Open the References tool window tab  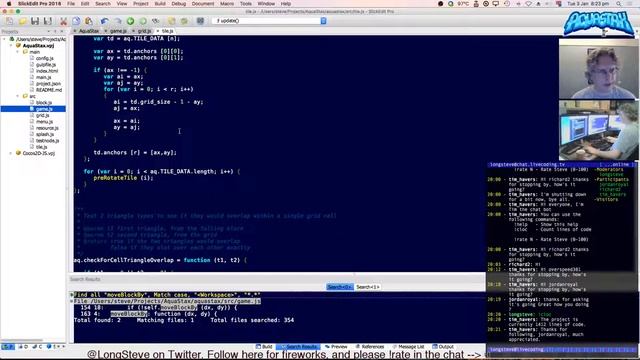click(x=370, y=347)
